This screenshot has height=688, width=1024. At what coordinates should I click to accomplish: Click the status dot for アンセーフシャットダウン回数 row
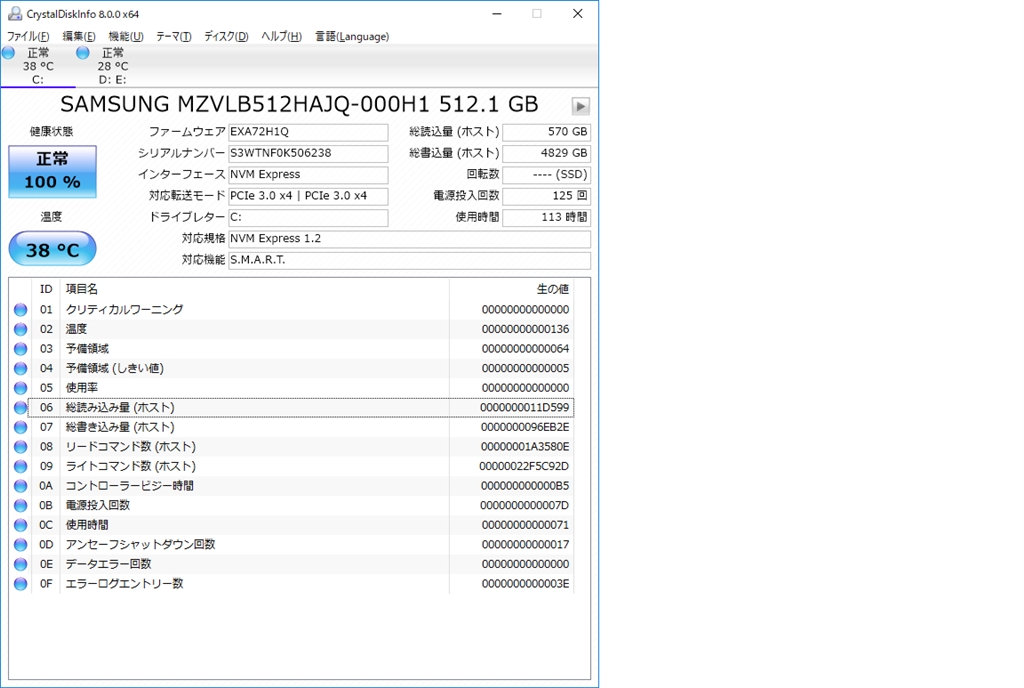(x=21, y=545)
